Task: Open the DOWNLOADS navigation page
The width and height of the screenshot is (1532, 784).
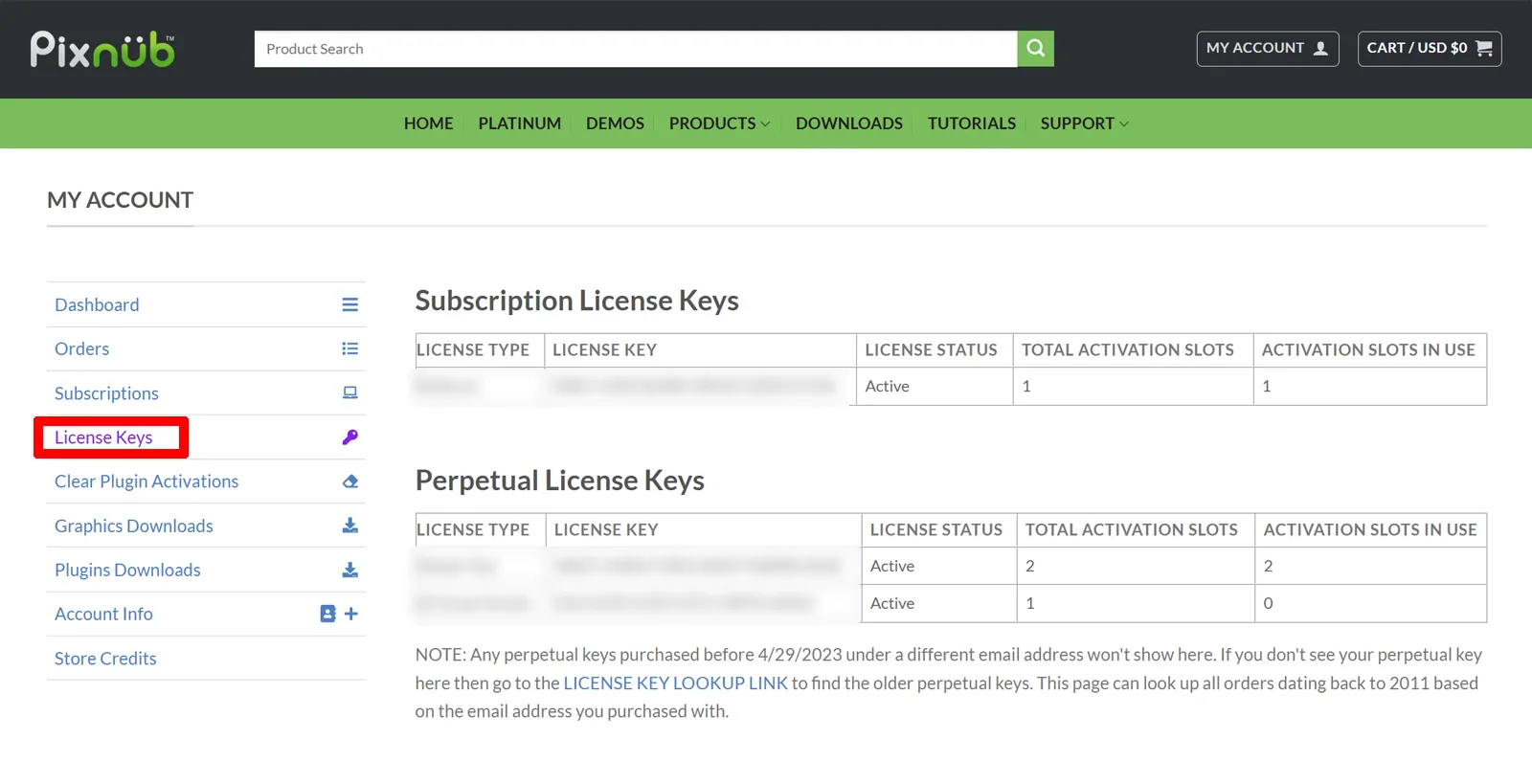Action: pos(848,123)
